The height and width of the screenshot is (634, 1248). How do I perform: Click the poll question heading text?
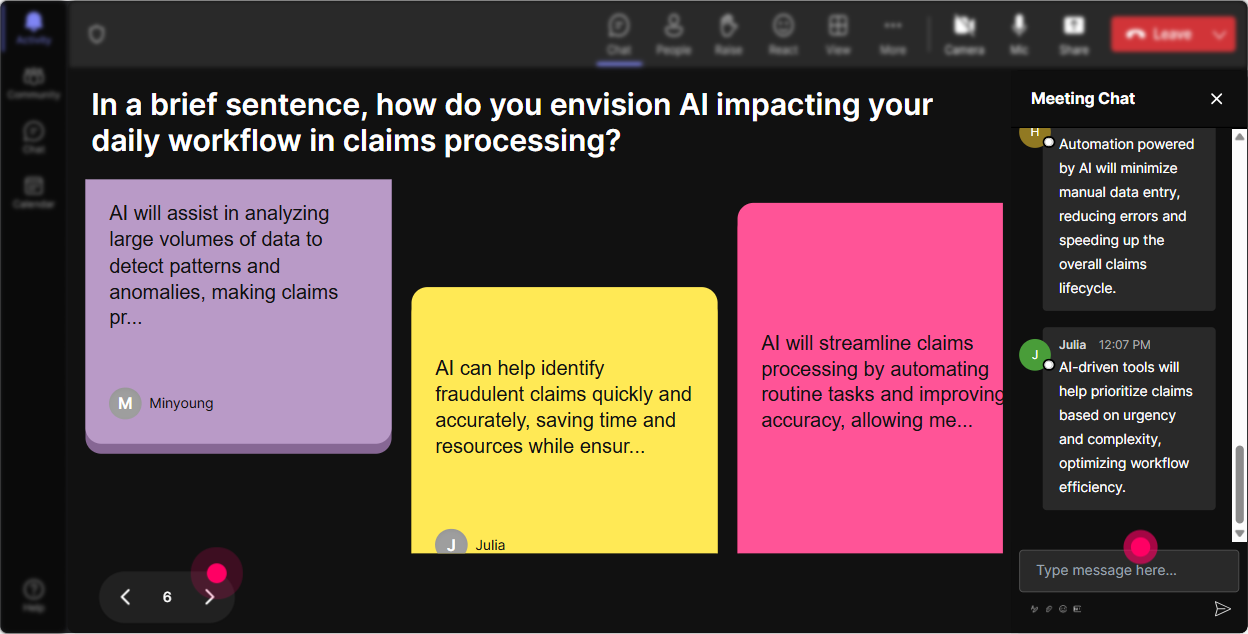[x=512, y=122]
